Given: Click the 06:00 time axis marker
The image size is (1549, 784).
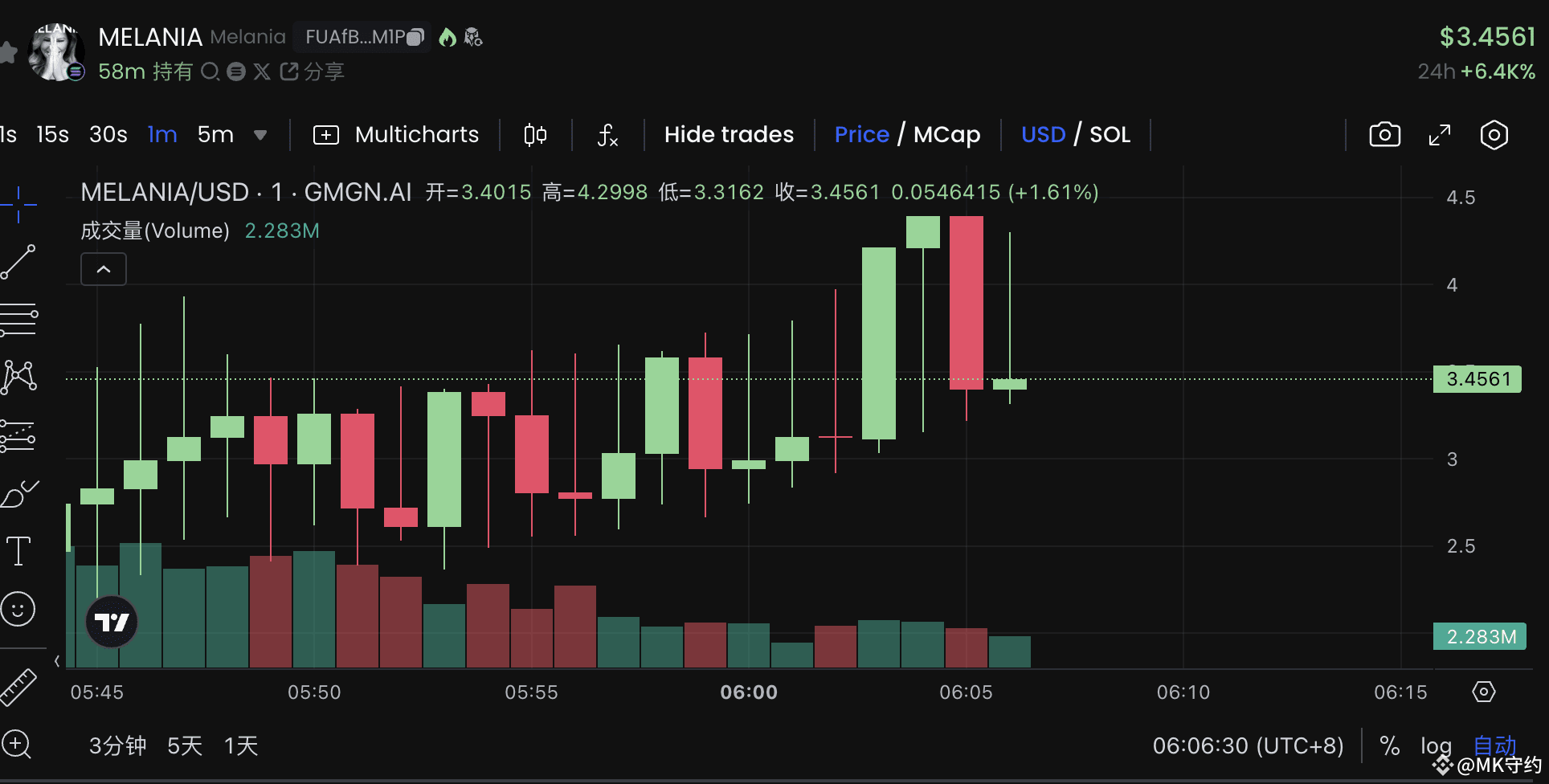Looking at the screenshot, I should point(749,692).
